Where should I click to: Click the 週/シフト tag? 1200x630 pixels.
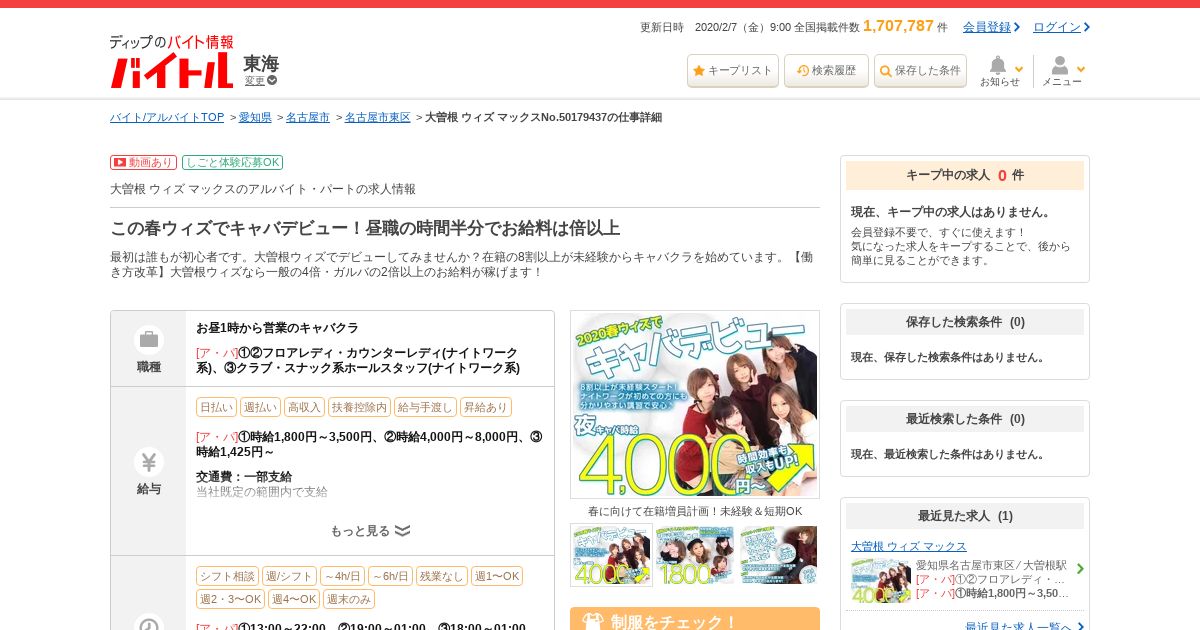(289, 576)
